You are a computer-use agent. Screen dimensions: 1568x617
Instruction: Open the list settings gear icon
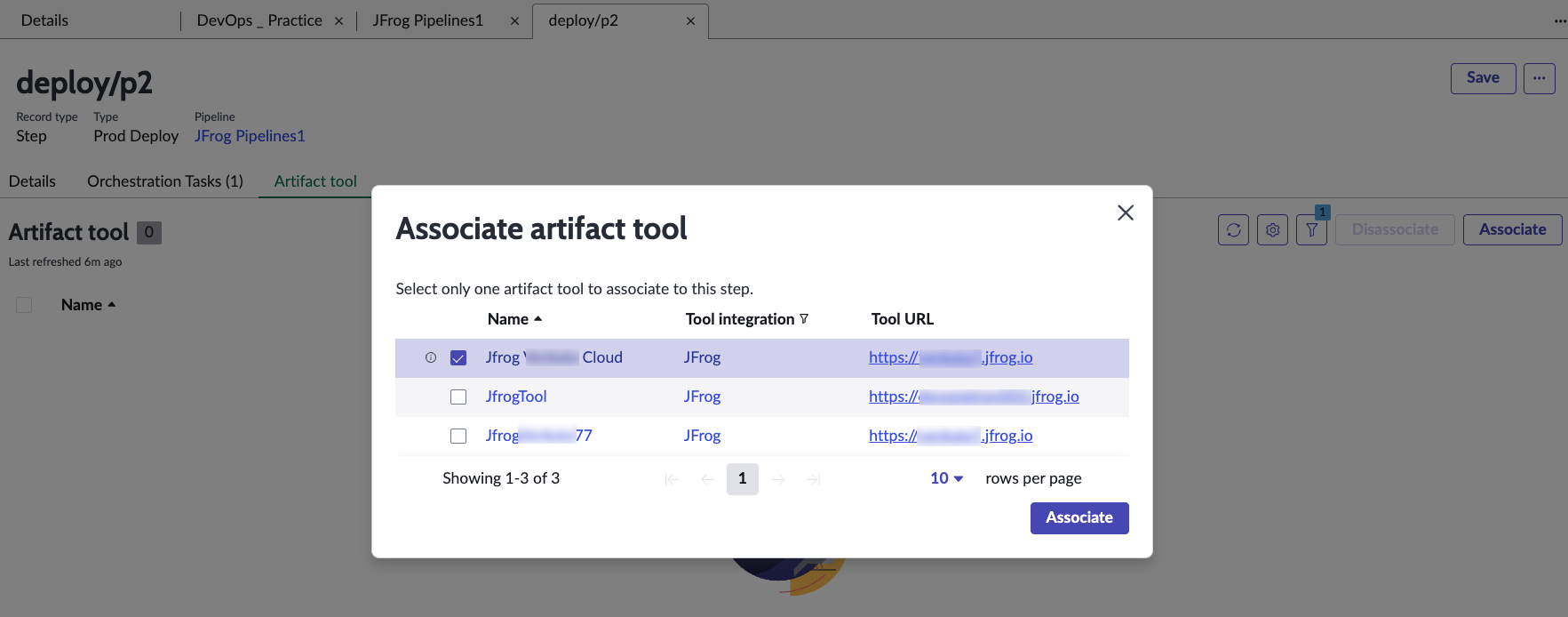pos(1272,229)
